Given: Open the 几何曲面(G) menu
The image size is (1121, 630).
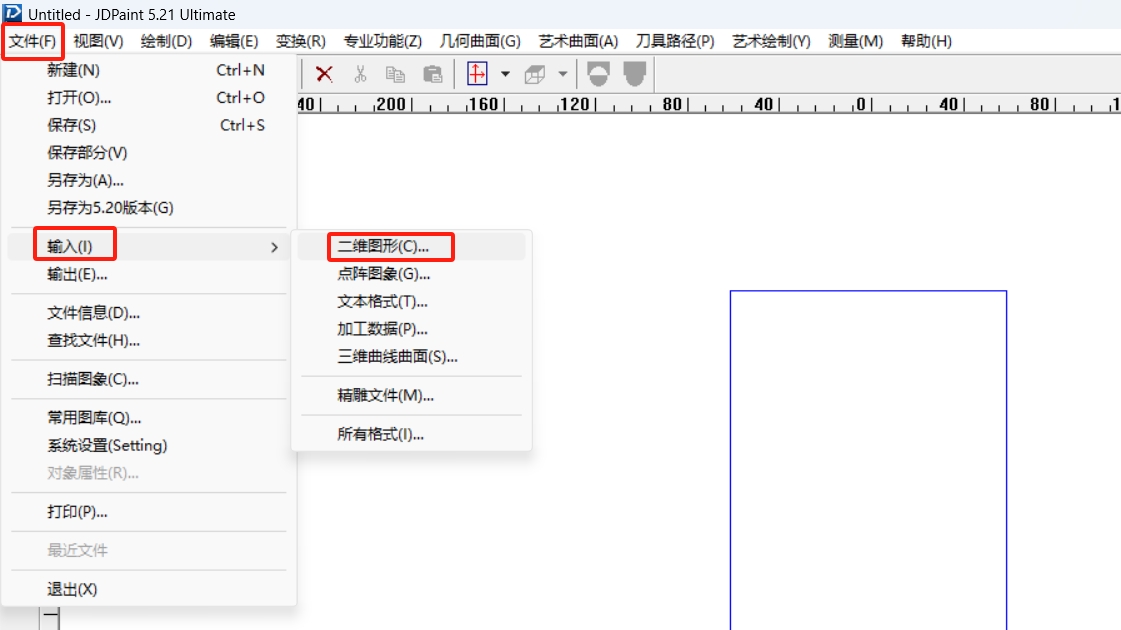Looking at the screenshot, I should (480, 41).
